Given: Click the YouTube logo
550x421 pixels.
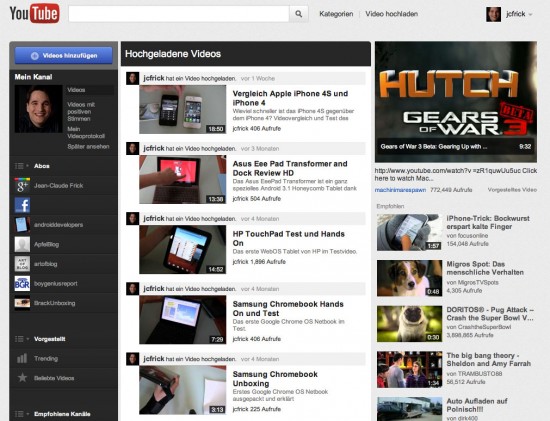Looking at the screenshot, I should pyautogui.click(x=34, y=13).
